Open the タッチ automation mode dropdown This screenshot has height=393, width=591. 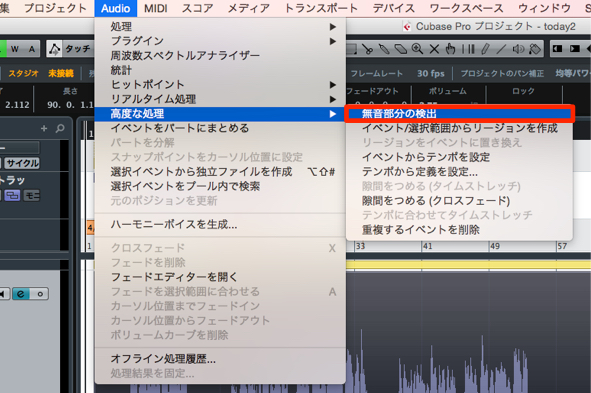pyautogui.click(x=78, y=49)
